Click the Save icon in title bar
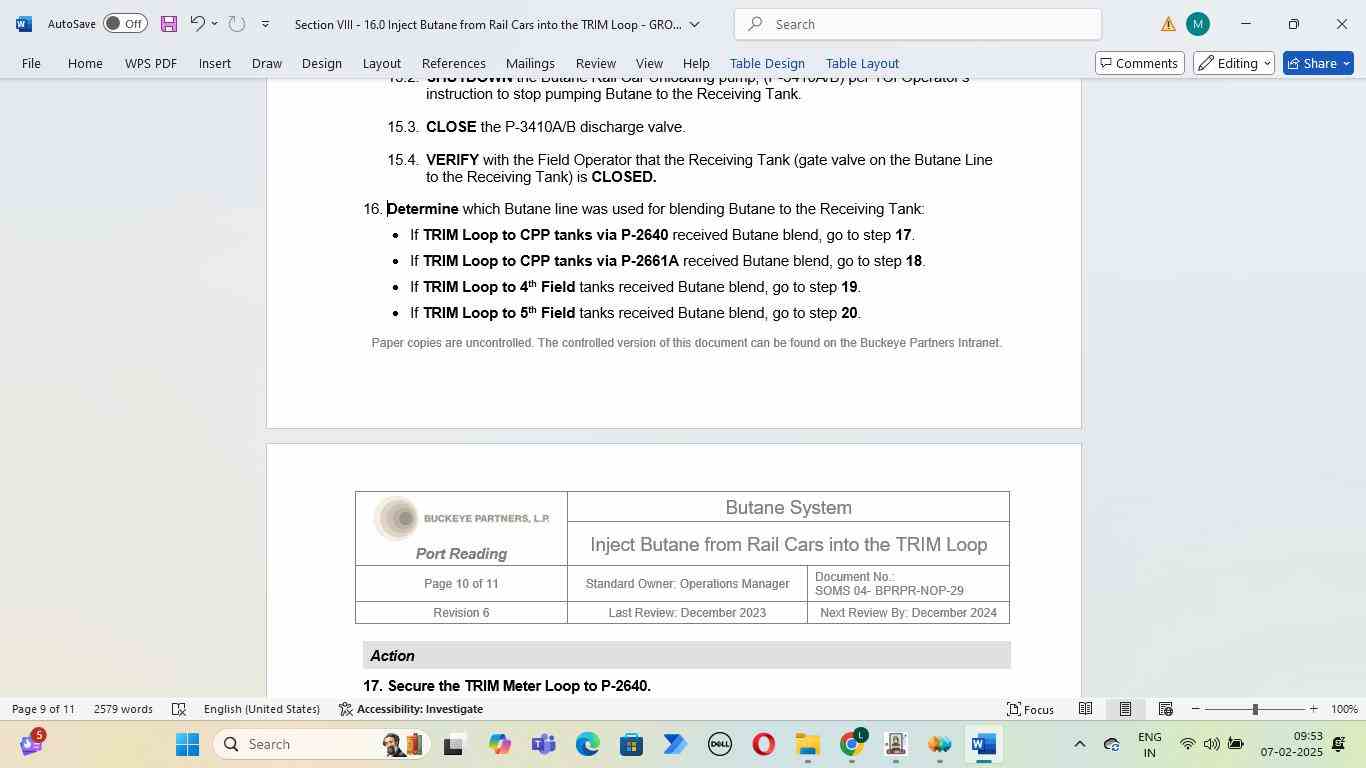Image resolution: width=1366 pixels, height=768 pixels. pyautogui.click(x=168, y=24)
